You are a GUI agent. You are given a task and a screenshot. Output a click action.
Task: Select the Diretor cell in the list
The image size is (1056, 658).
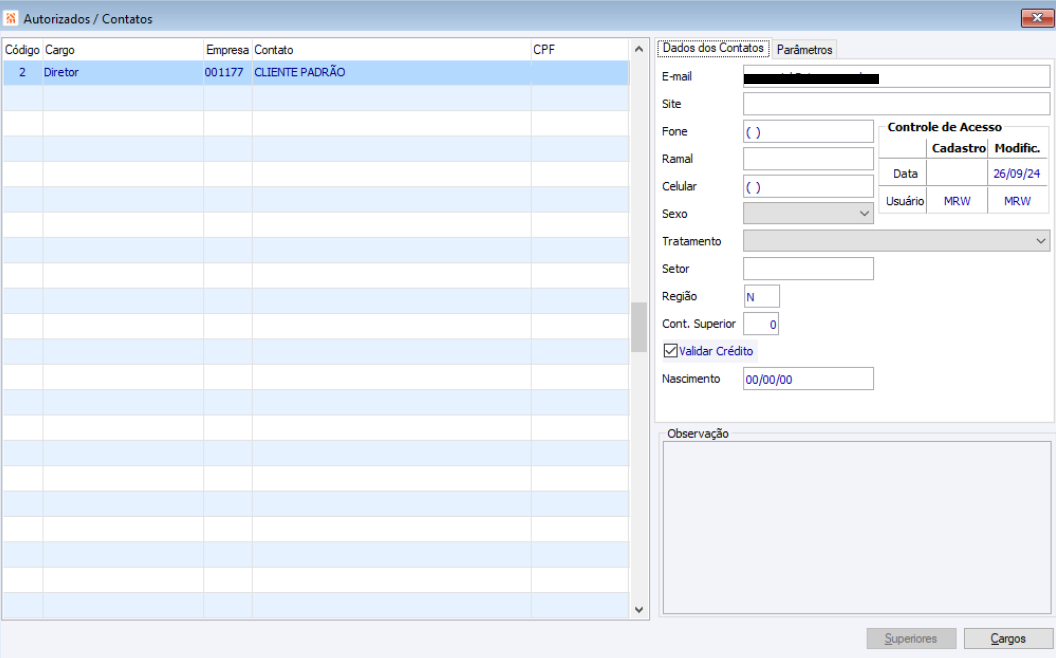click(x=123, y=72)
